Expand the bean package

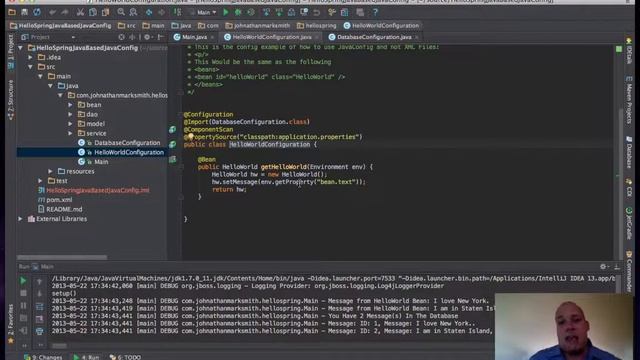[70, 105]
